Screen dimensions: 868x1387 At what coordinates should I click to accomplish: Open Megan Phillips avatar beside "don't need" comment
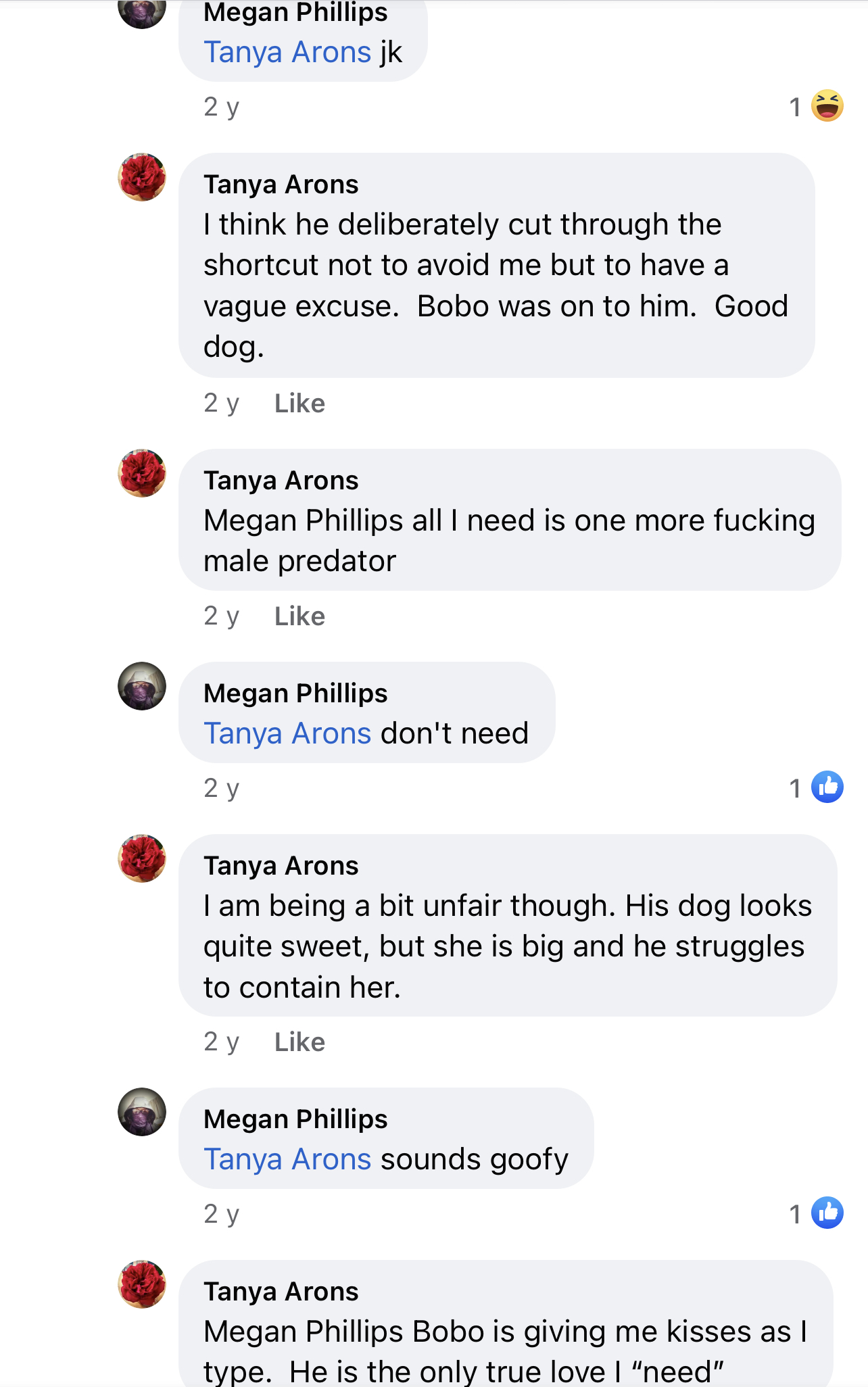(x=142, y=686)
